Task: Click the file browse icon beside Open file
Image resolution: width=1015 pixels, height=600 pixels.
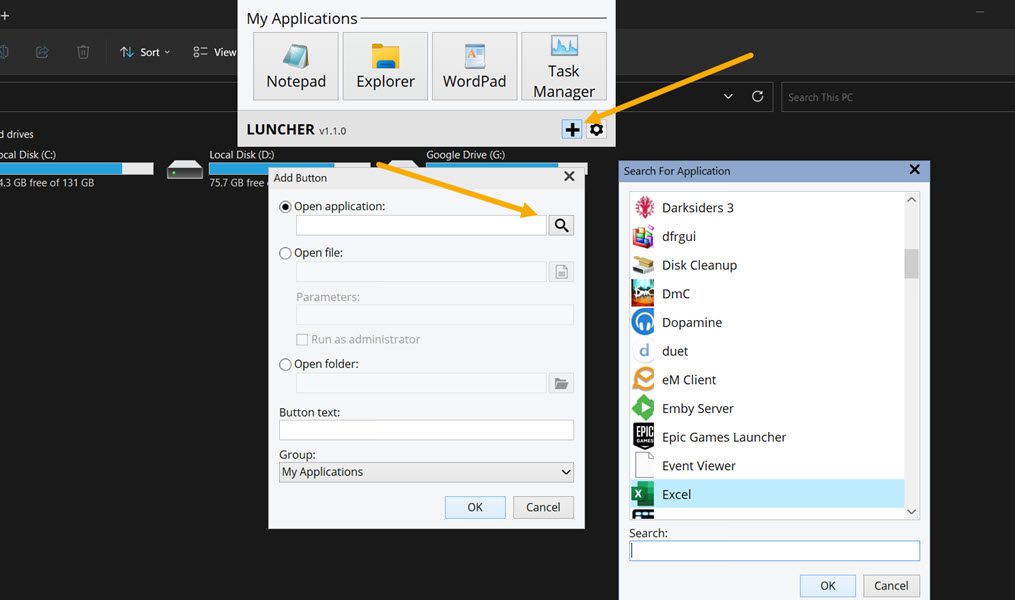Action: (560, 271)
